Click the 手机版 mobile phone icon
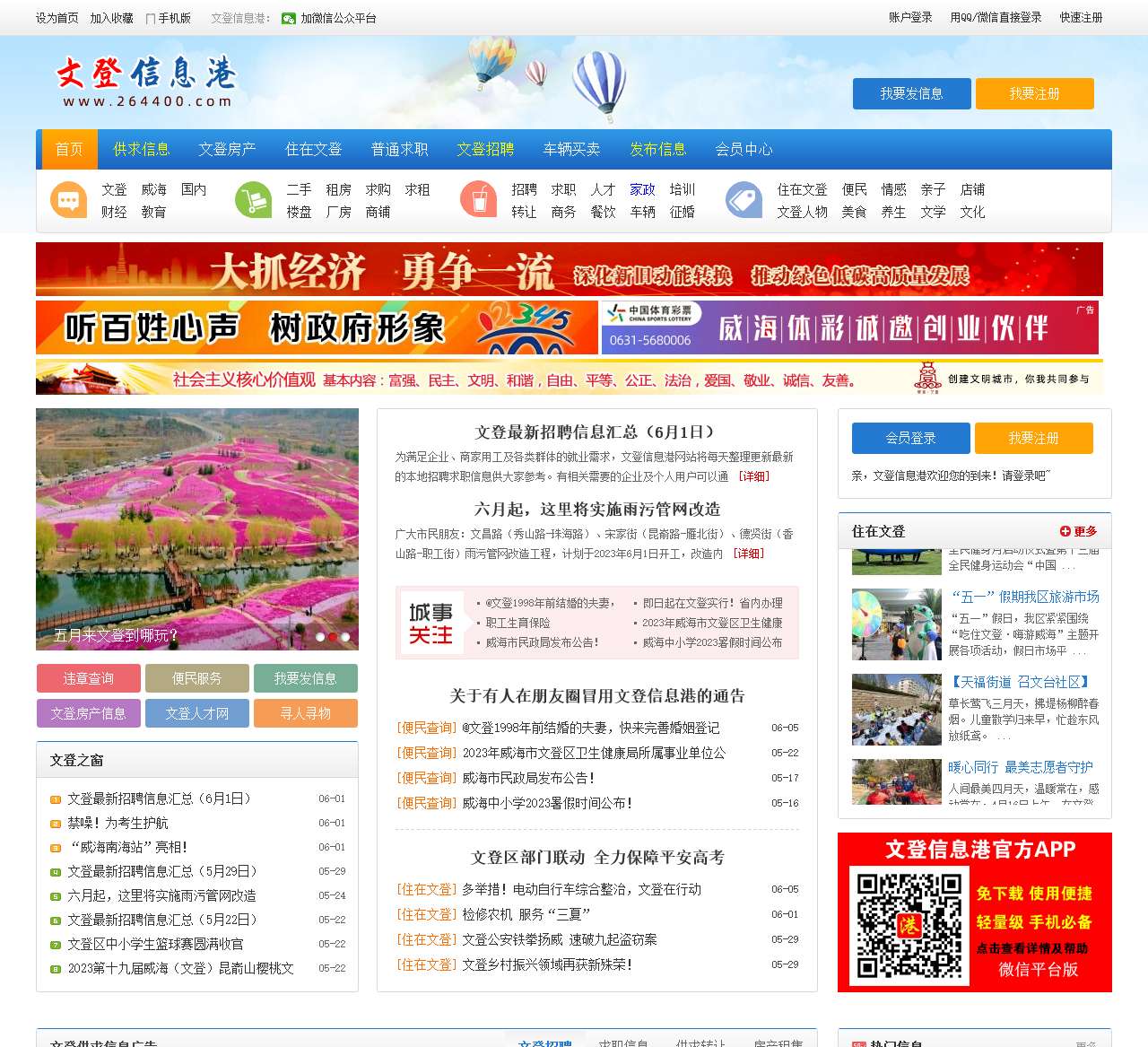The width and height of the screenshot is (1148, 1047). coord(149,17)
